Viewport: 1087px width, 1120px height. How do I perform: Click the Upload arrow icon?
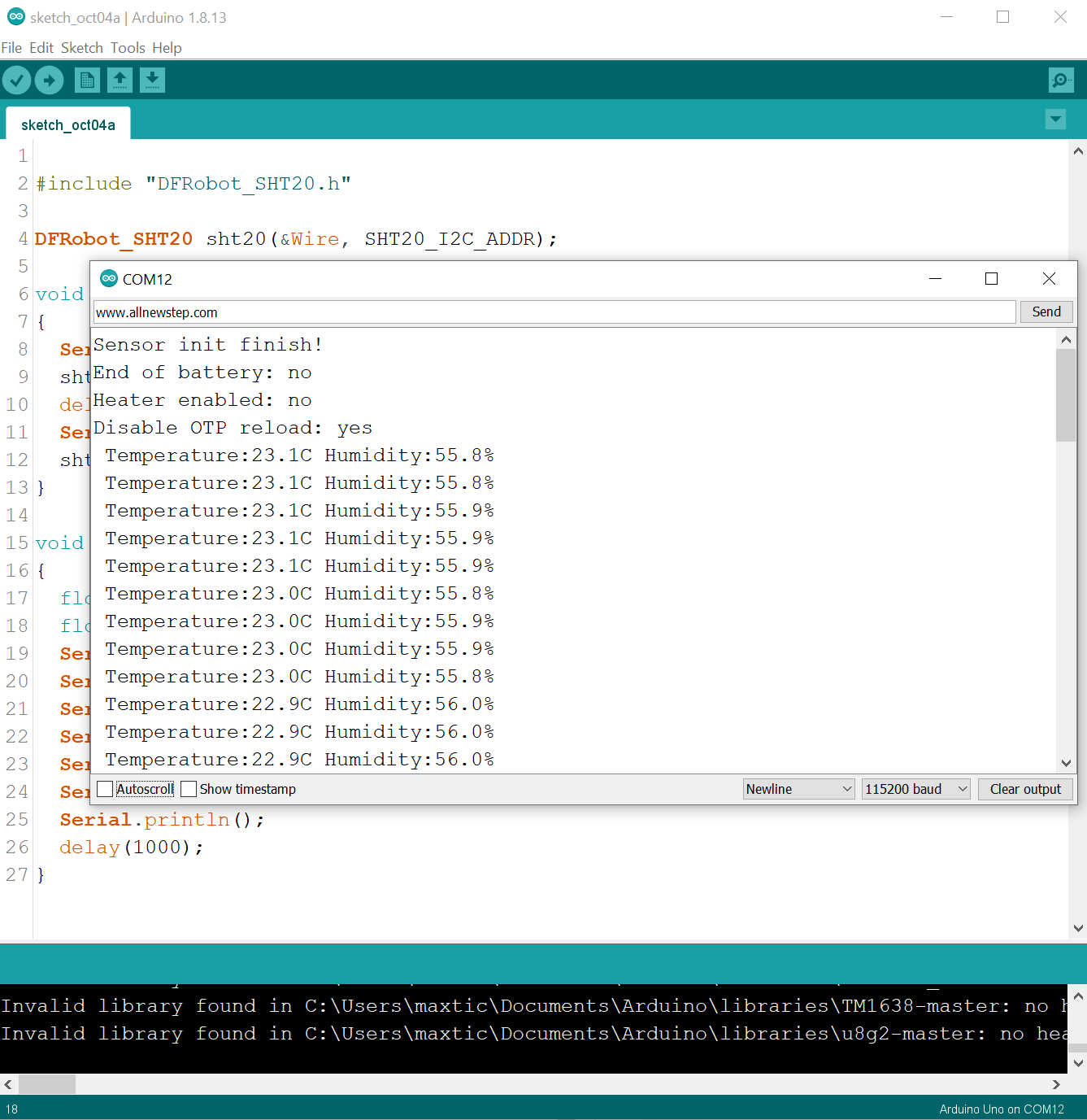click(49, 80)
